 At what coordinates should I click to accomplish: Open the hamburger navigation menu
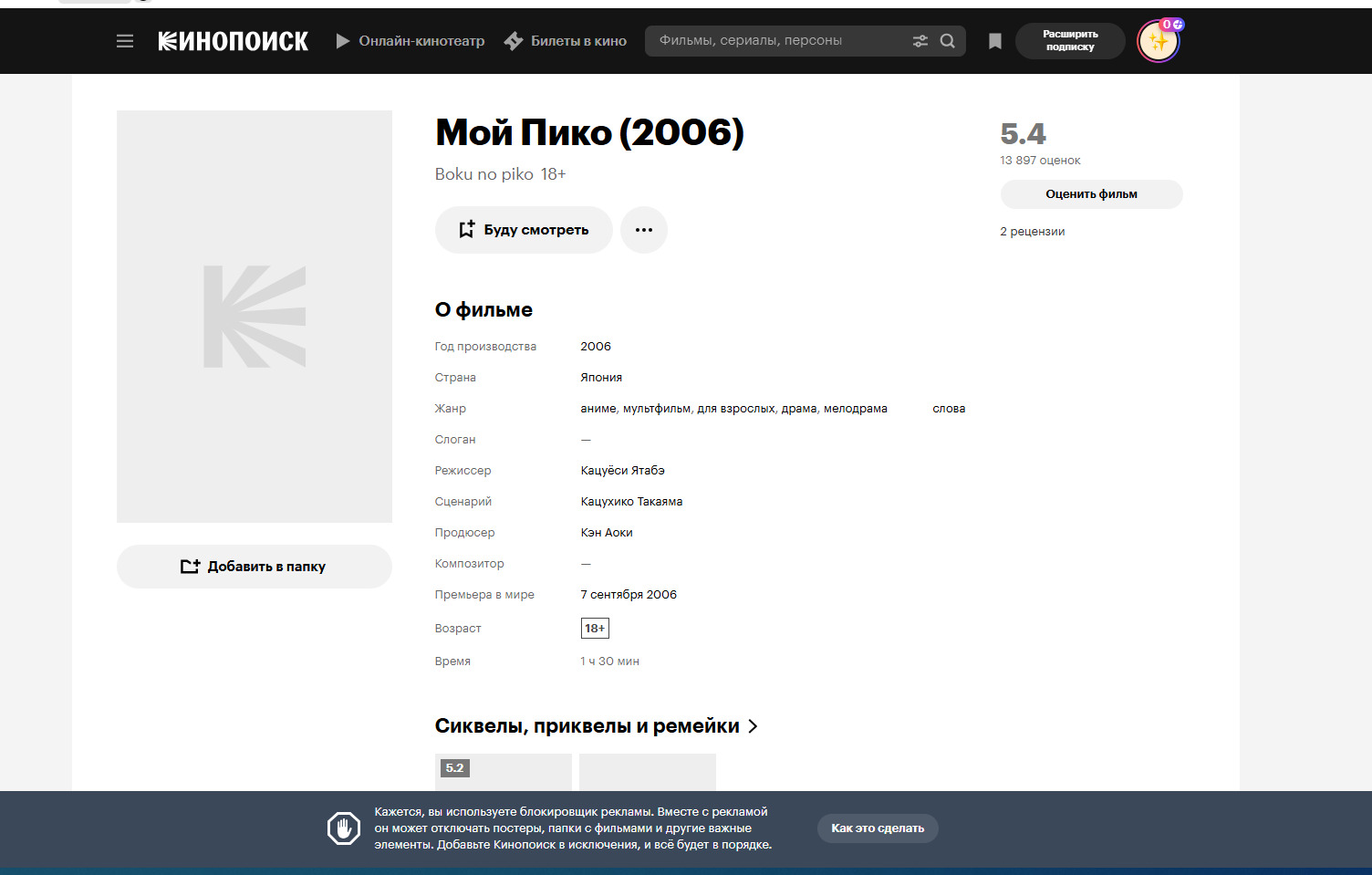tap(125, 41)
